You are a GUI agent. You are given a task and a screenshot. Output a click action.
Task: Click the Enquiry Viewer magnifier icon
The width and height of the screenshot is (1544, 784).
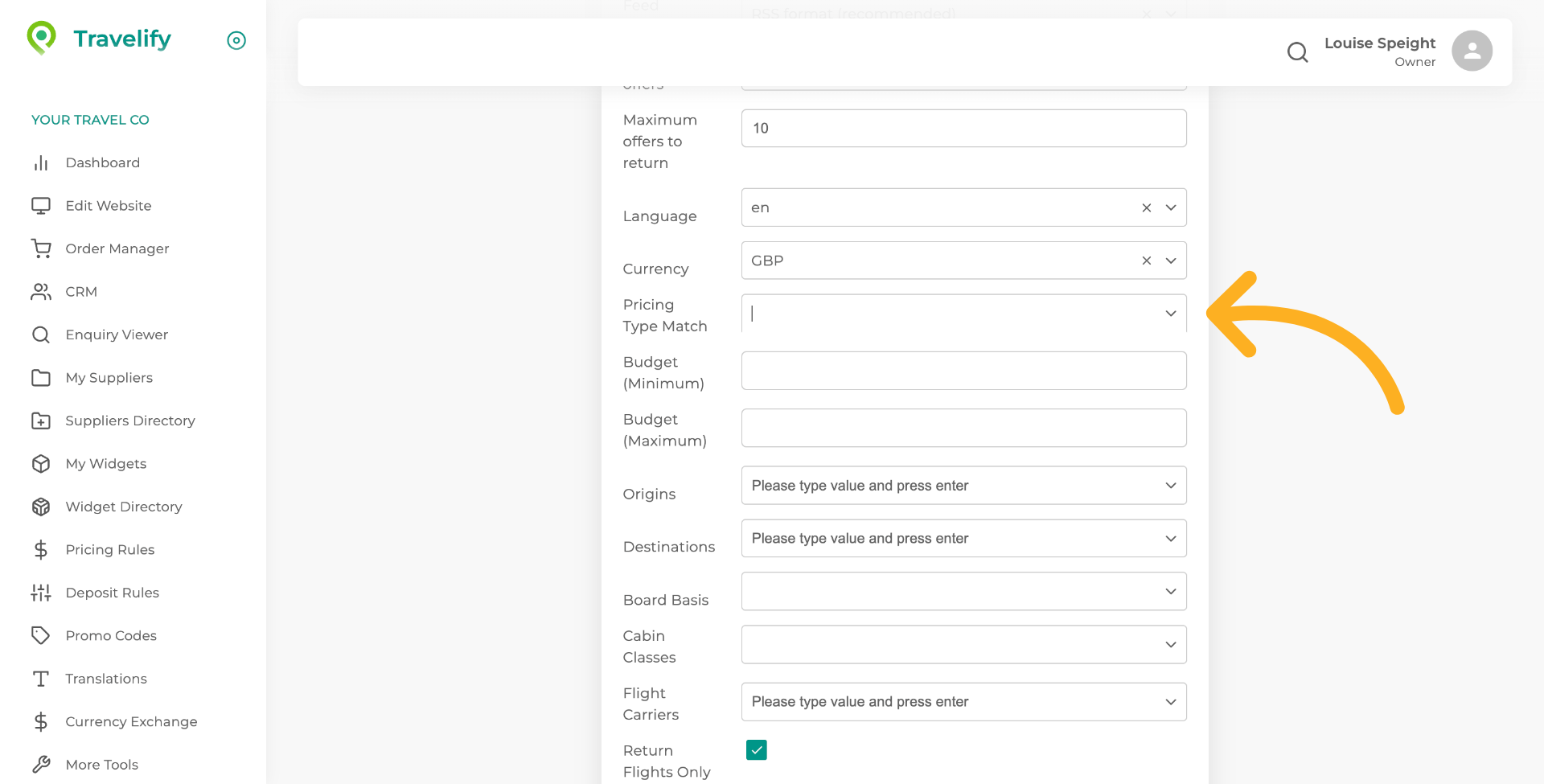pyautogui.click(x=41, y=335)
